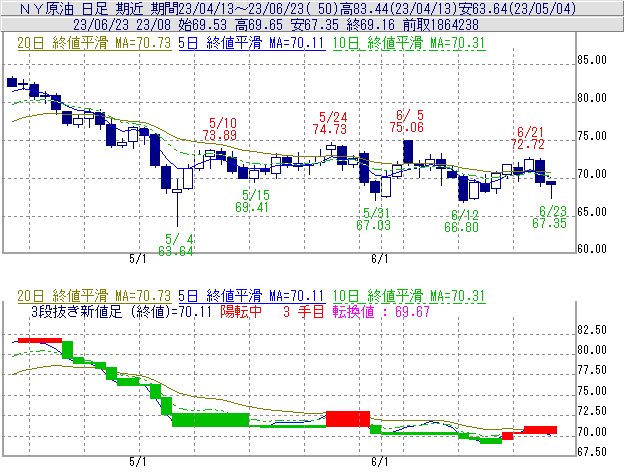
Task: Click the 高69.65 high price value
Action: pyautogui.click(x=259, y=25)
